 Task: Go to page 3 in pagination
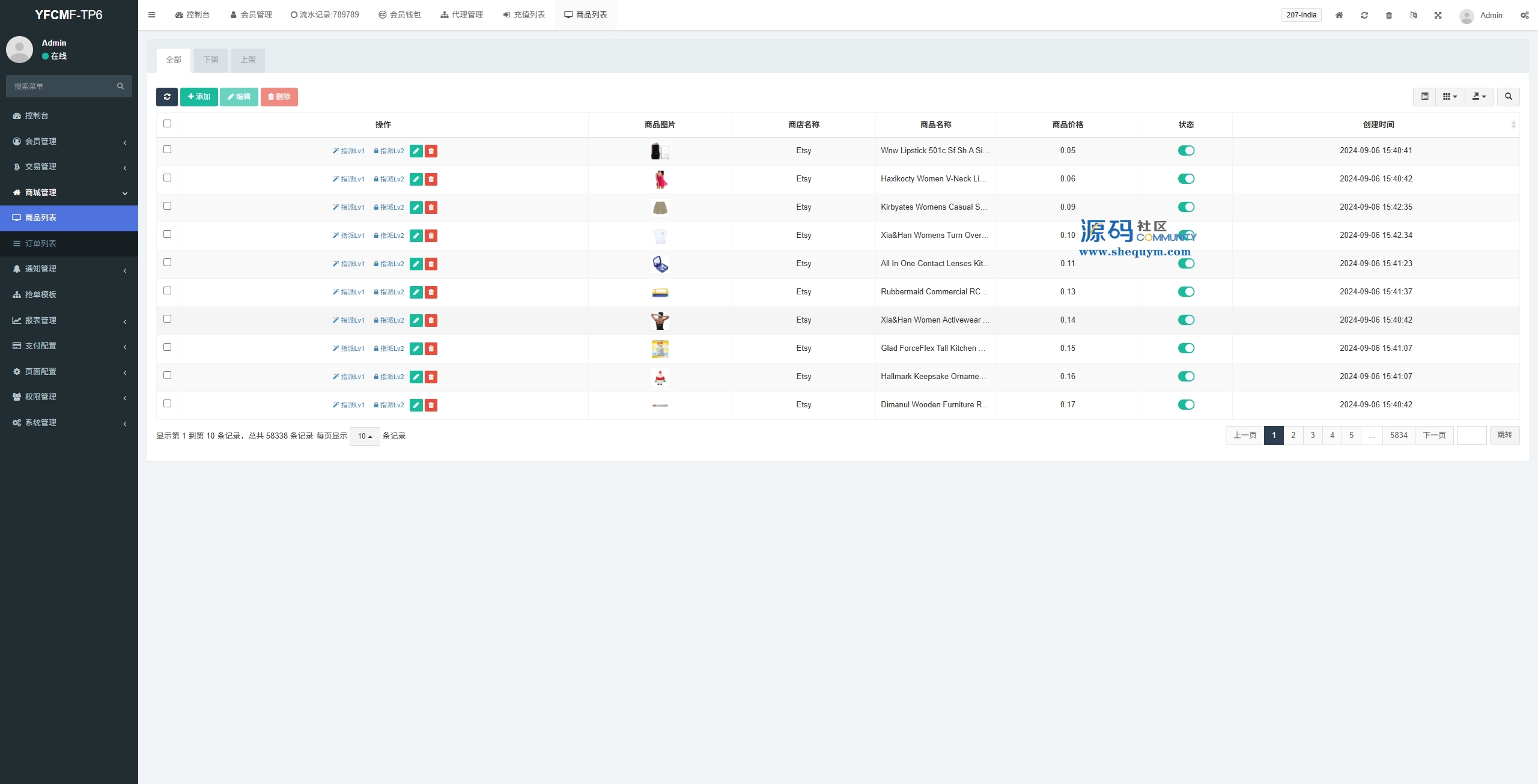[1313, 436]
